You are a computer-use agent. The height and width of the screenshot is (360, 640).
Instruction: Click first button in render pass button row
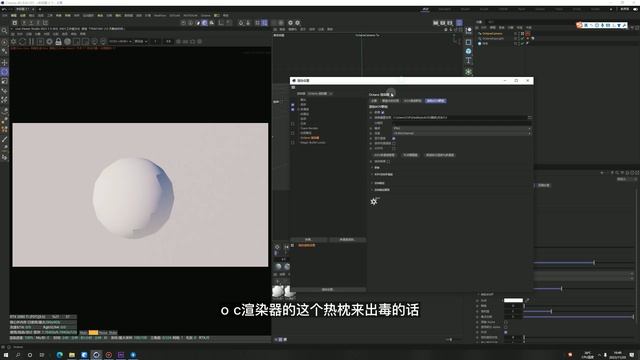(384, 155)
